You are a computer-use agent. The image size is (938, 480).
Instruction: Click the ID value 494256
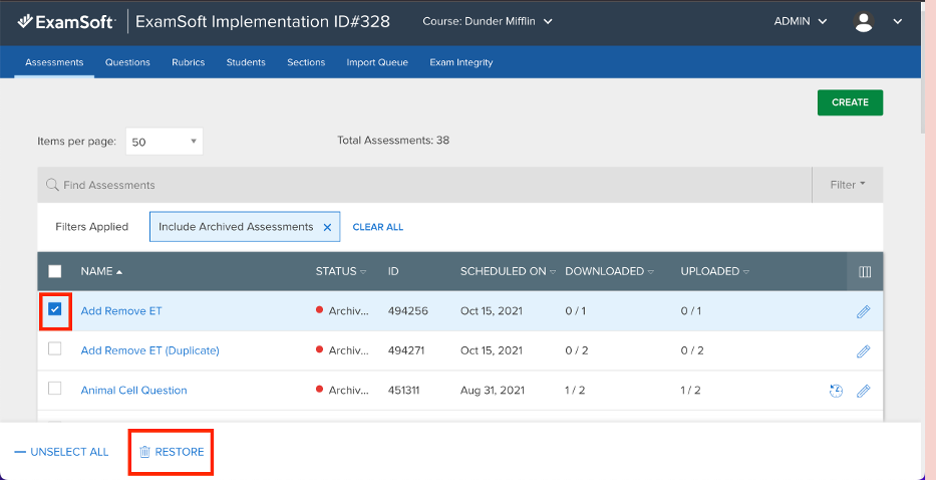click(x=407, y=311)
